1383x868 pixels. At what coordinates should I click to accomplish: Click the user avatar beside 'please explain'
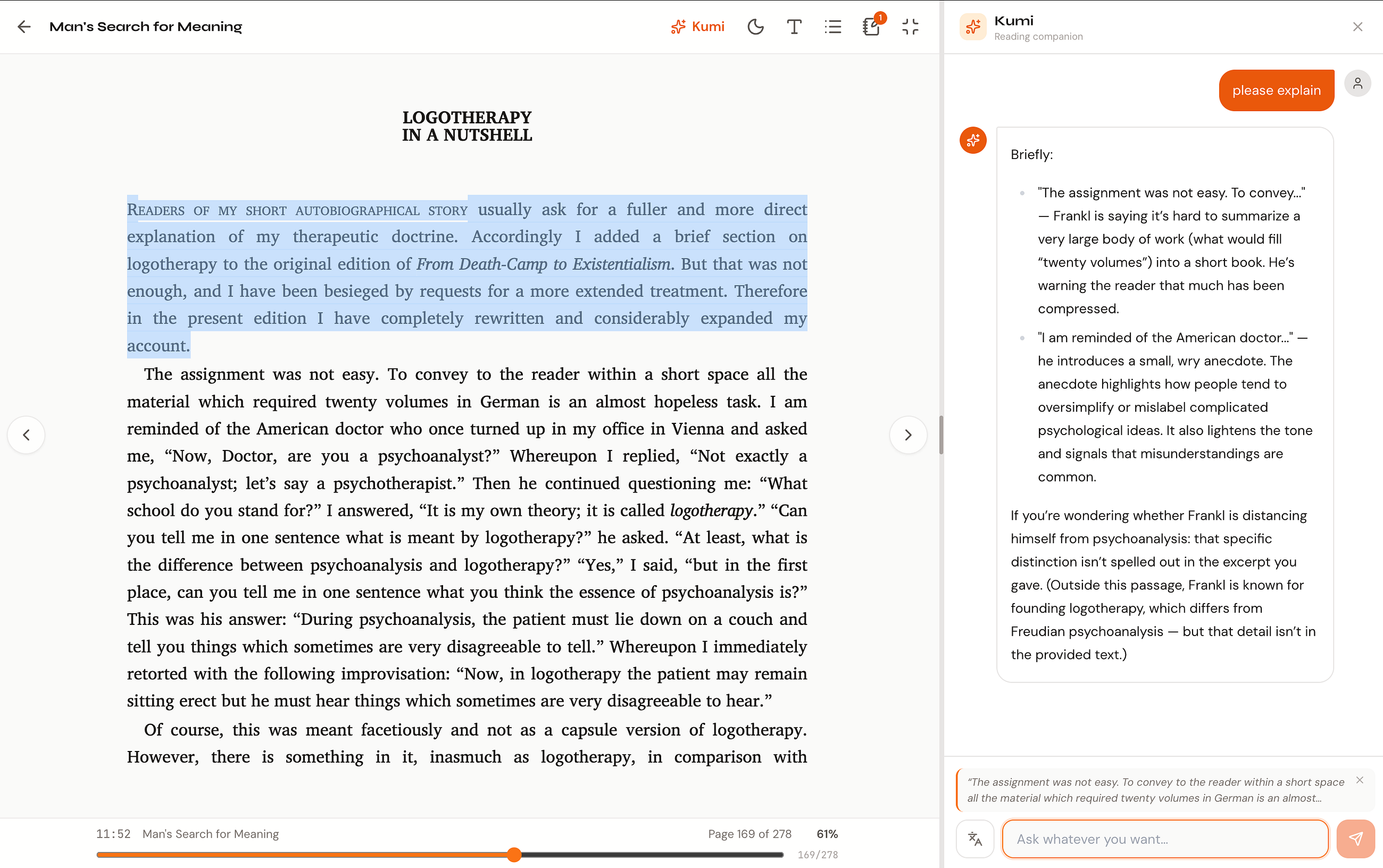click(x=1357, y=84)
